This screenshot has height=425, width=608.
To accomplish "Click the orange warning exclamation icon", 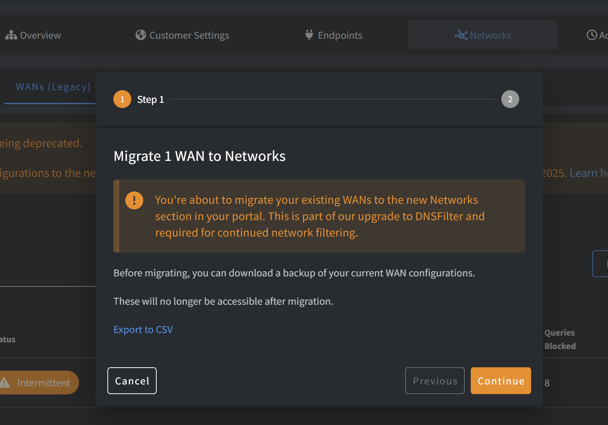I will [x=134, y=200].
